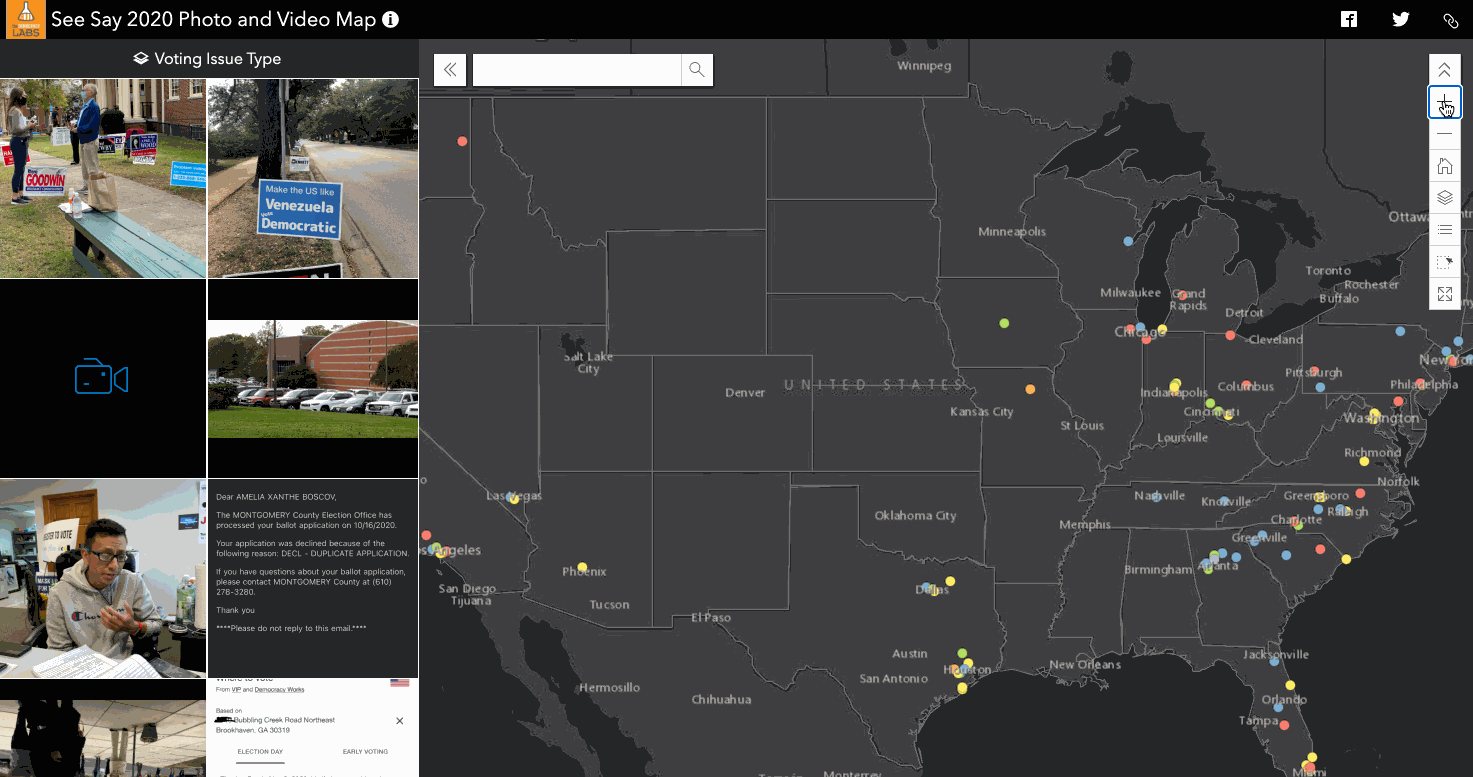Click the Facebook share icon

pyautogui.click(x=1349, y=19)
